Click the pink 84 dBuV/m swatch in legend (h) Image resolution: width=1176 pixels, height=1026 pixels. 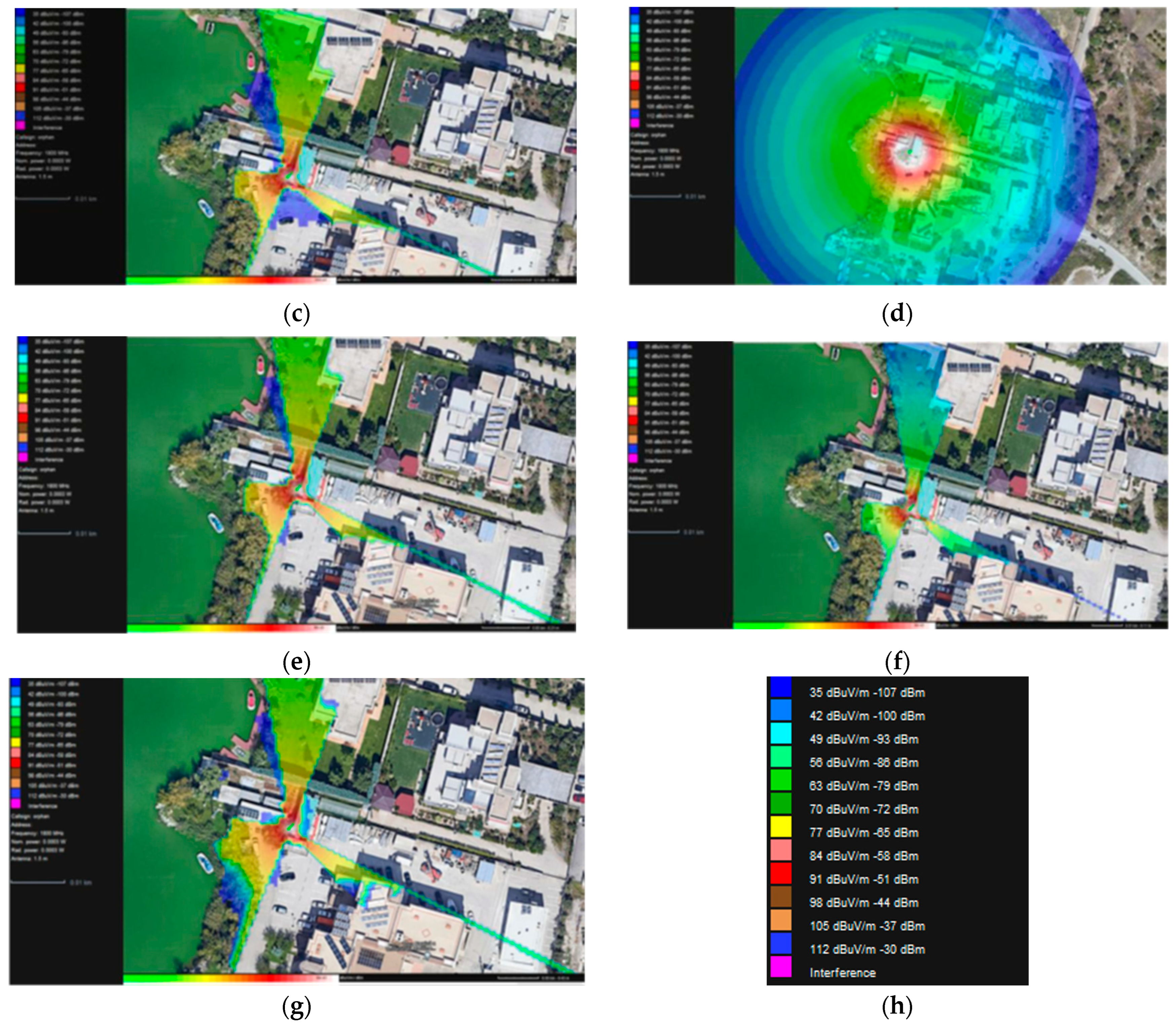(781, 850)
